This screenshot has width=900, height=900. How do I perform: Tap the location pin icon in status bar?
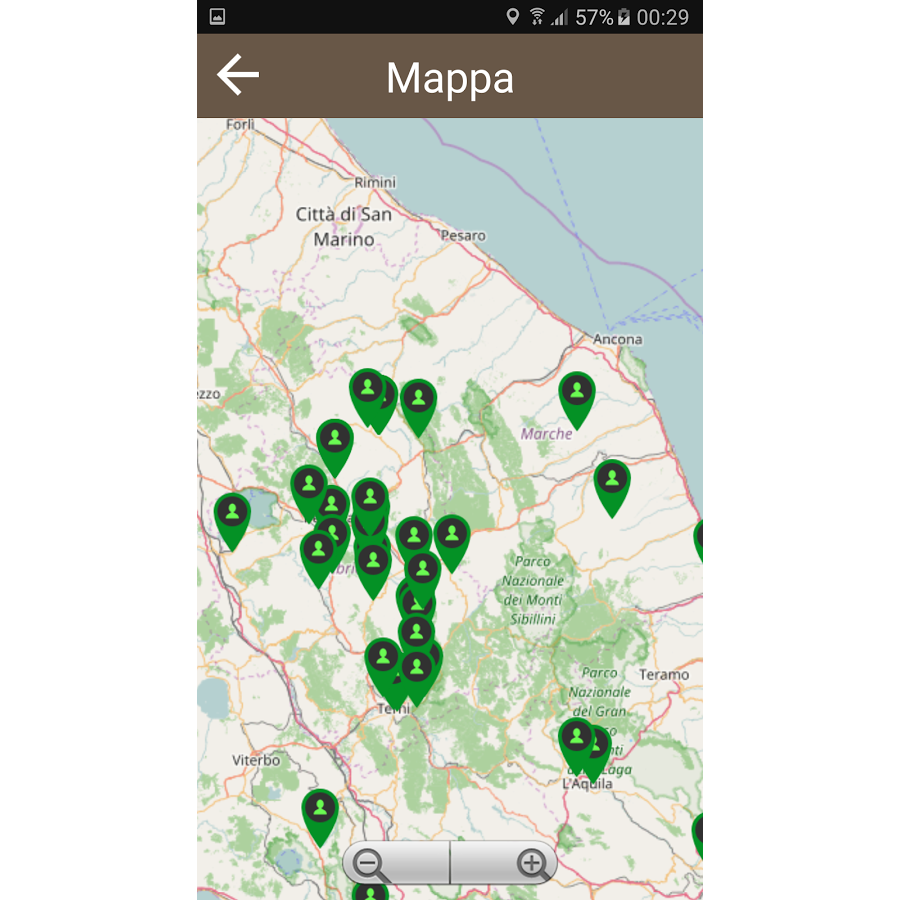(x=513, y=17)
